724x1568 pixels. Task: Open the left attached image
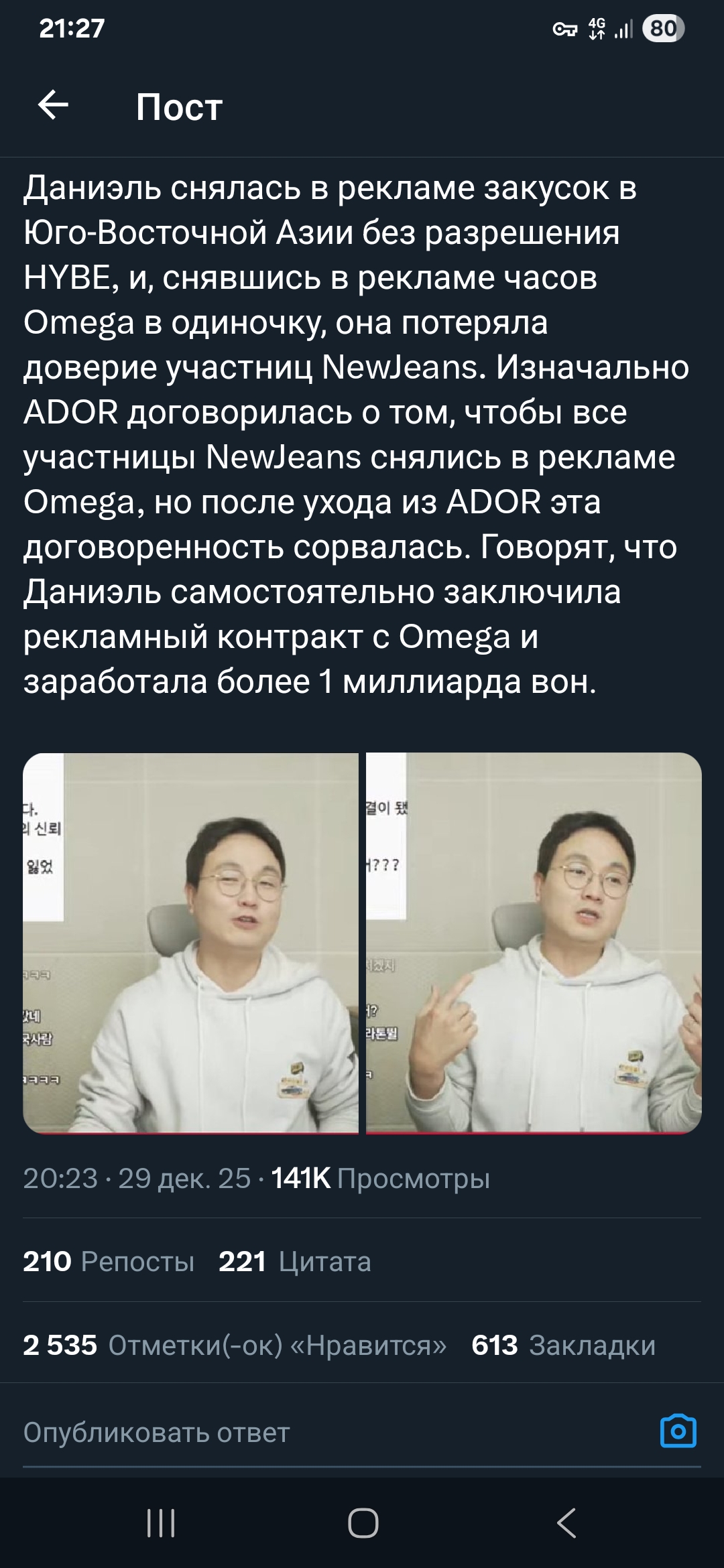190,943
